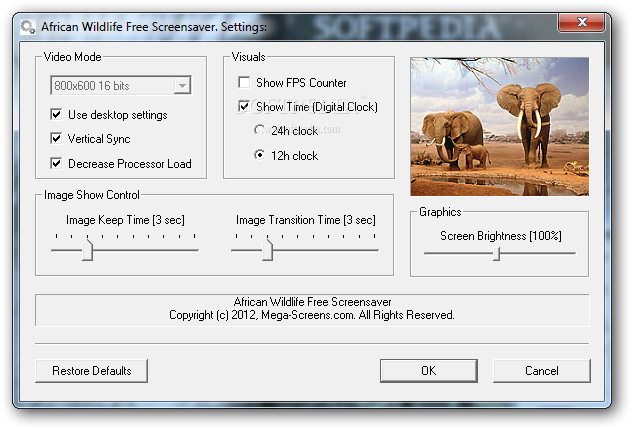Click the Image Transition Time slider thumb

267,250
